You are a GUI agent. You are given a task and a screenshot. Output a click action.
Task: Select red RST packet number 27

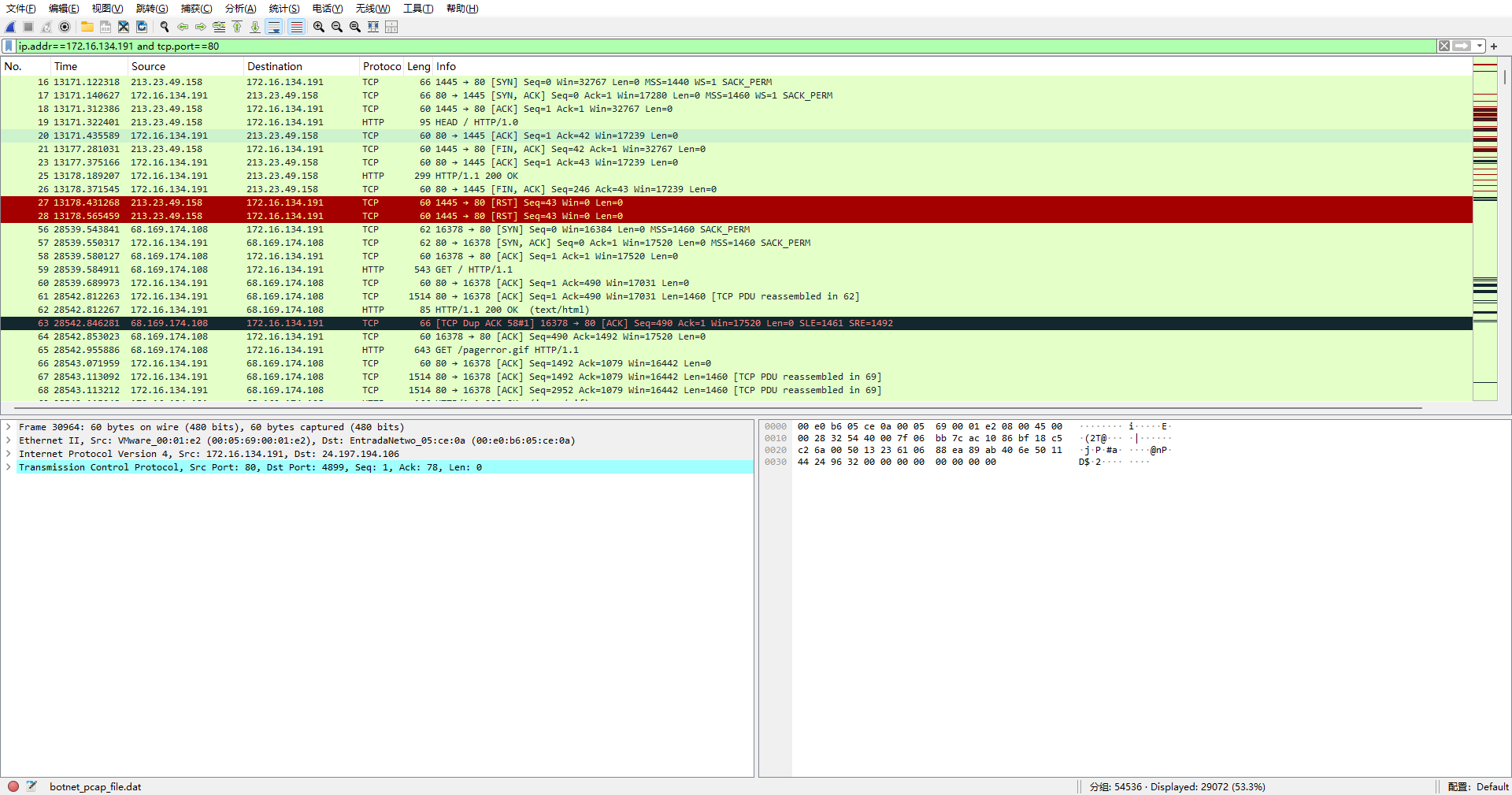click(736, 202)
